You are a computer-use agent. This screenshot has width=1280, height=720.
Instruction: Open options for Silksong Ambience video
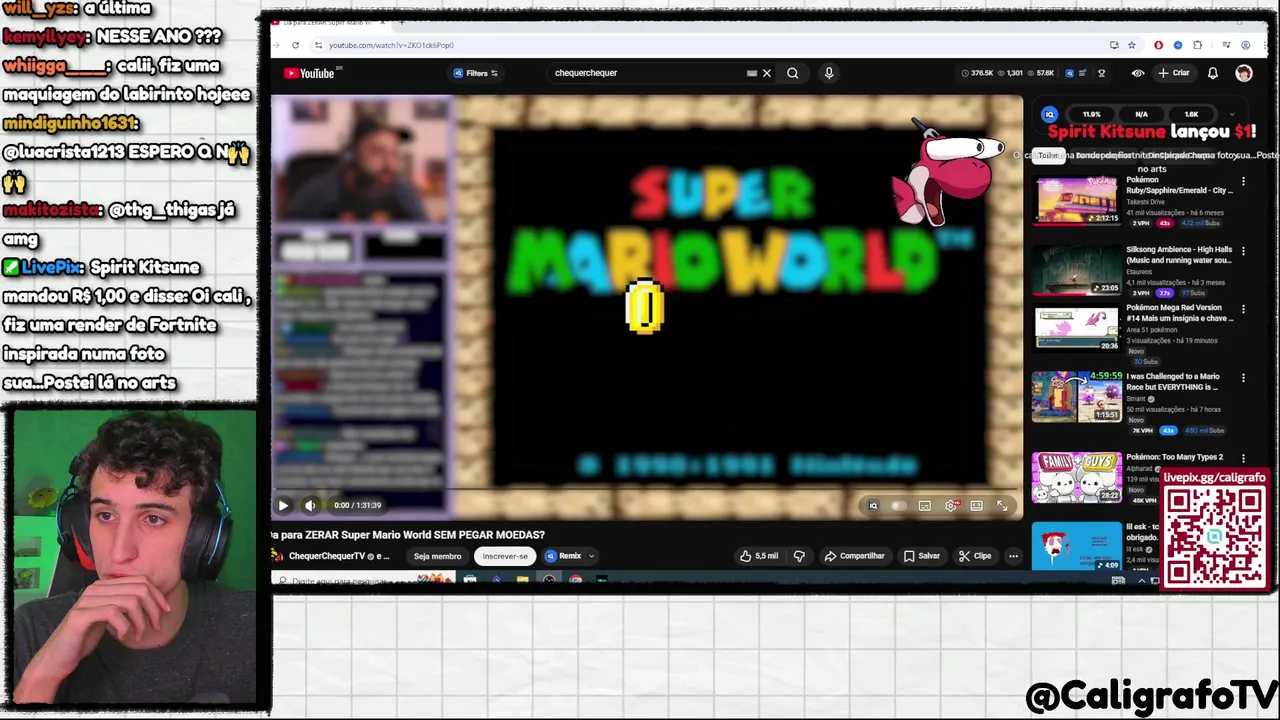point(1243,250)
